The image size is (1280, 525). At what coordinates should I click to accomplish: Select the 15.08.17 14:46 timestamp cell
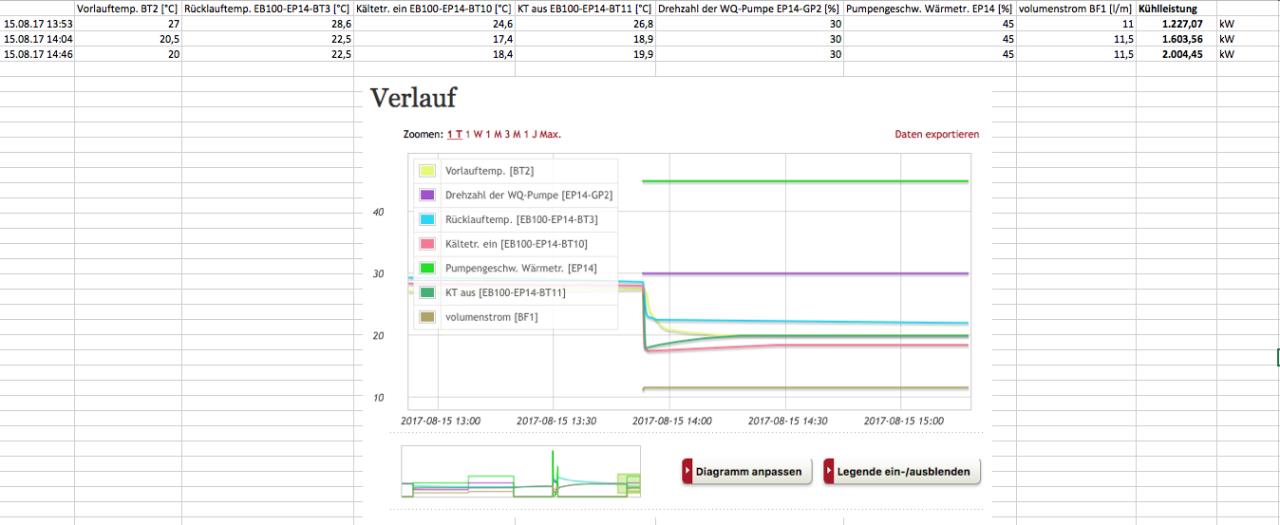pos(37,54)
